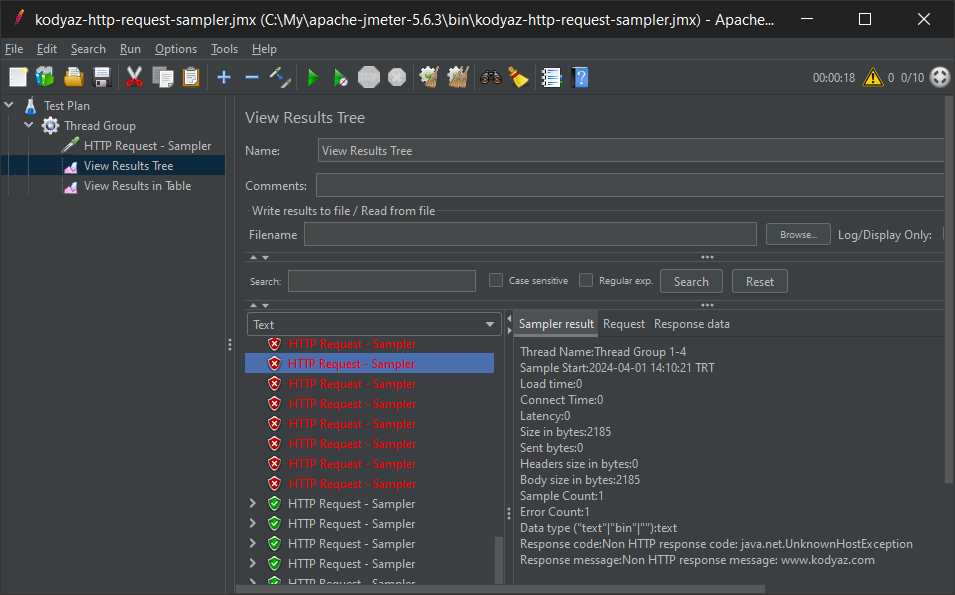Open Help with question mark icon
Image resolution: width=955 pixels, height=595 pixels.
pyautogui.click(x=580, y=77)
